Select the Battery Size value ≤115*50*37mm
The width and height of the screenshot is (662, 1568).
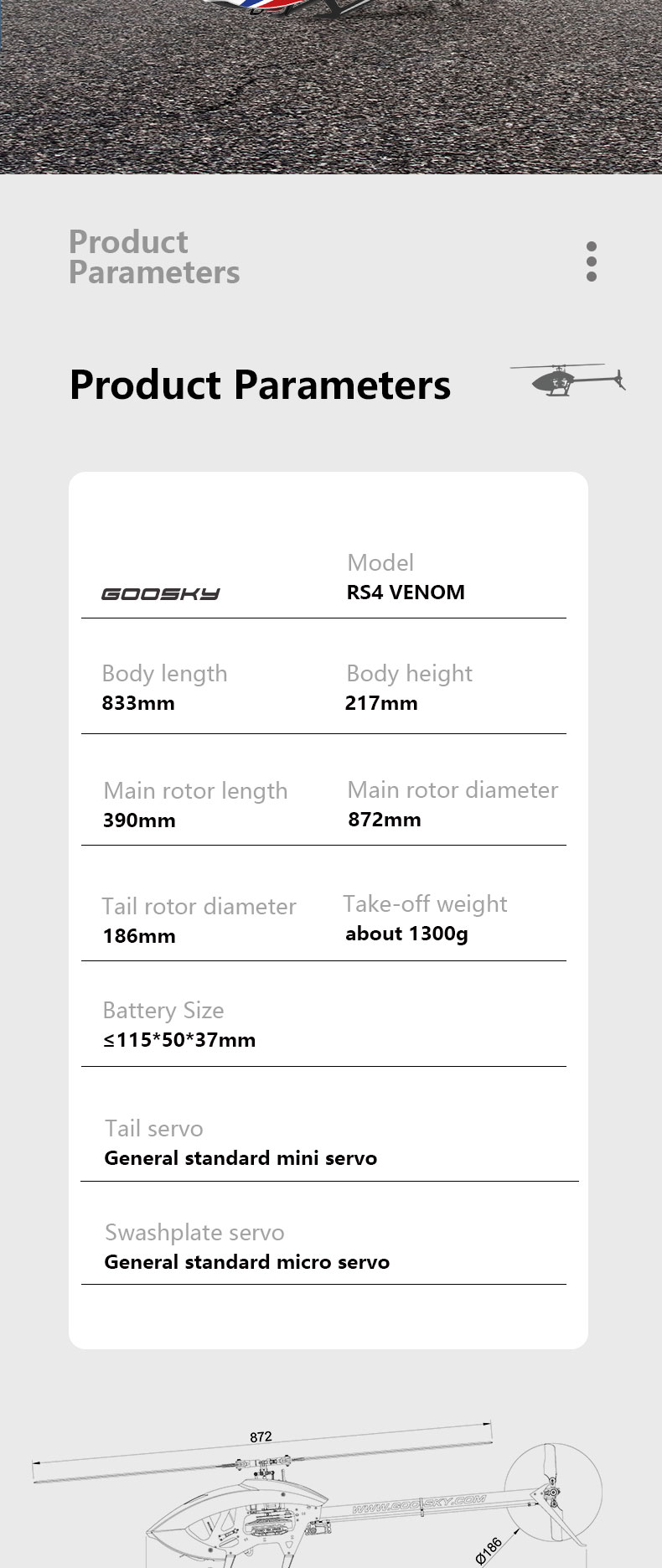[179, 1040]
